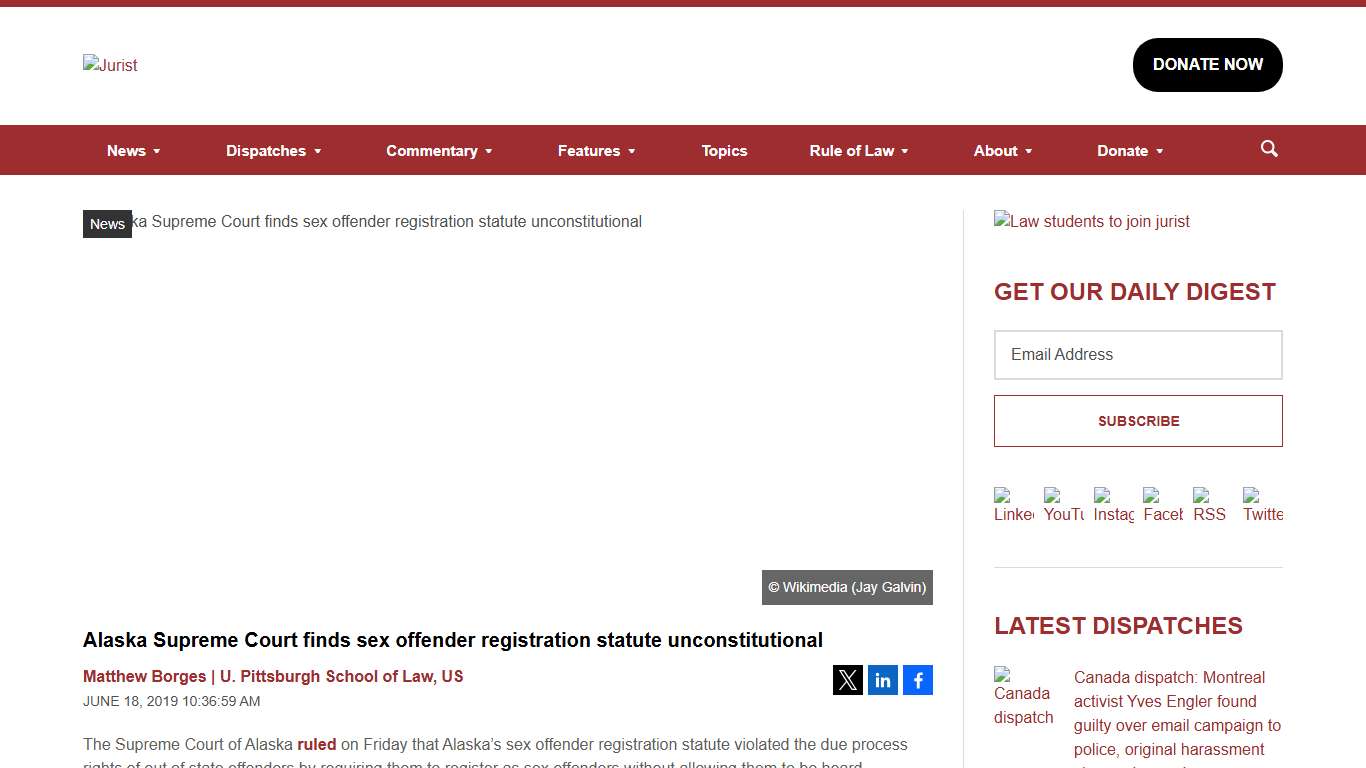1366x768 pixels.
Task: Click the Jurist logo
Action: point(110,65)
